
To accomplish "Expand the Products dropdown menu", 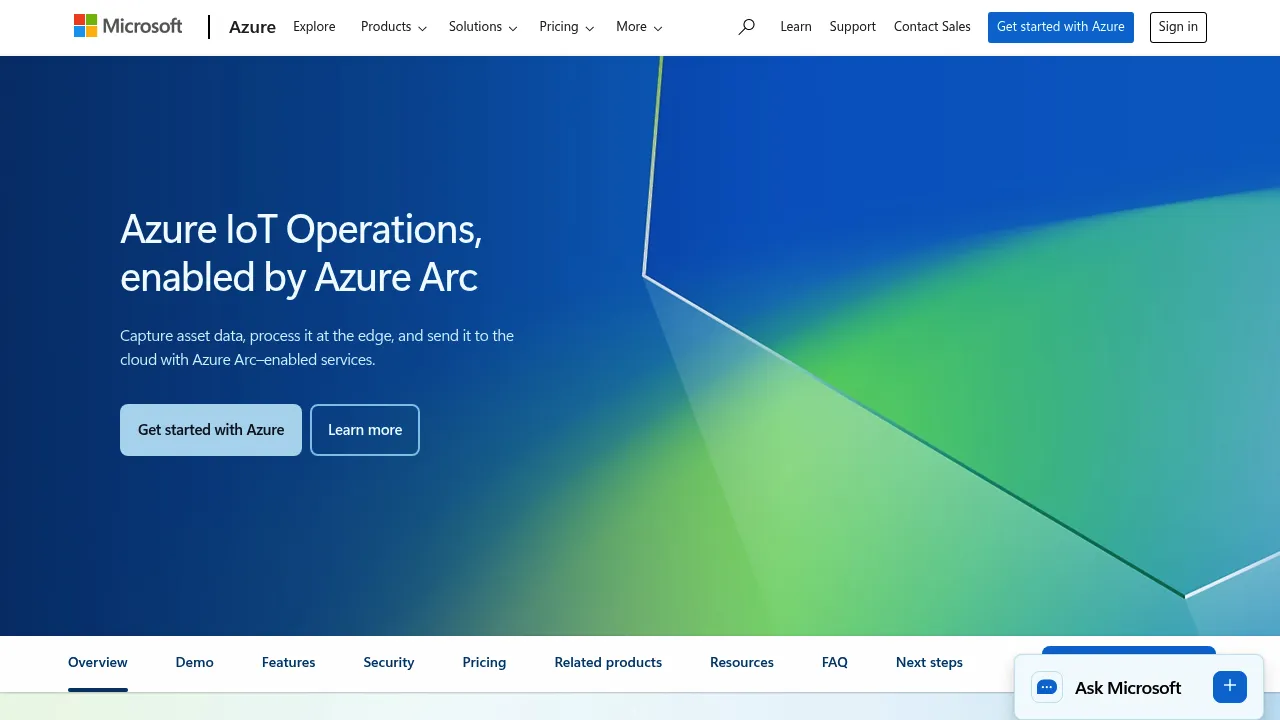I will (393, 27).
